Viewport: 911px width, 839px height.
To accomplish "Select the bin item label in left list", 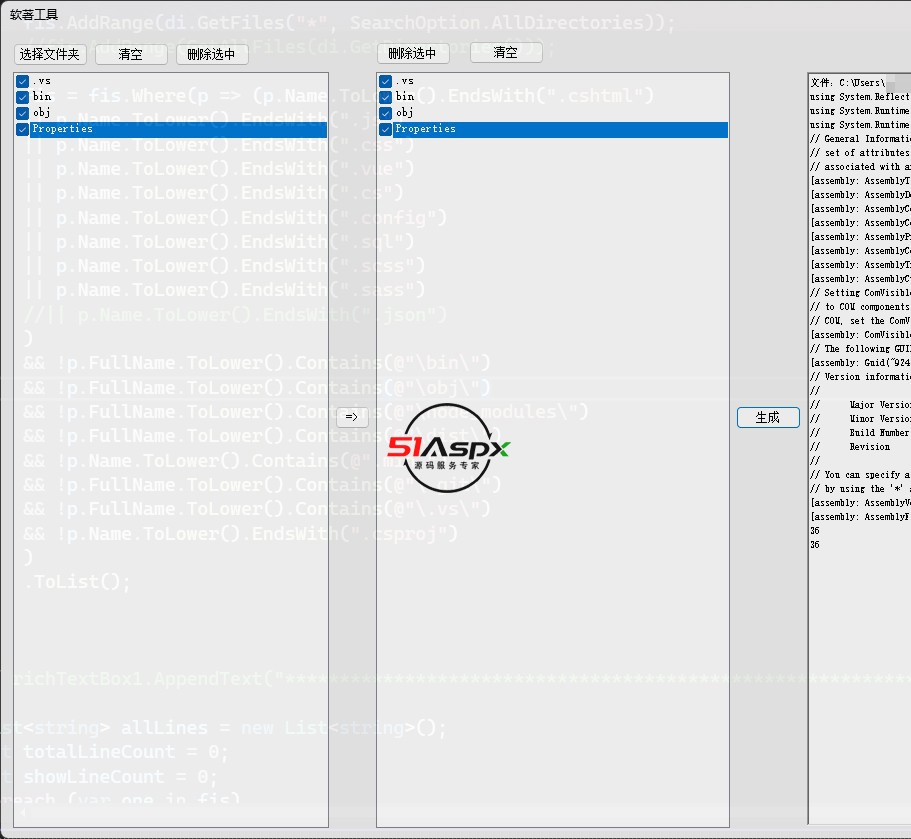I will tap(42, 97).
